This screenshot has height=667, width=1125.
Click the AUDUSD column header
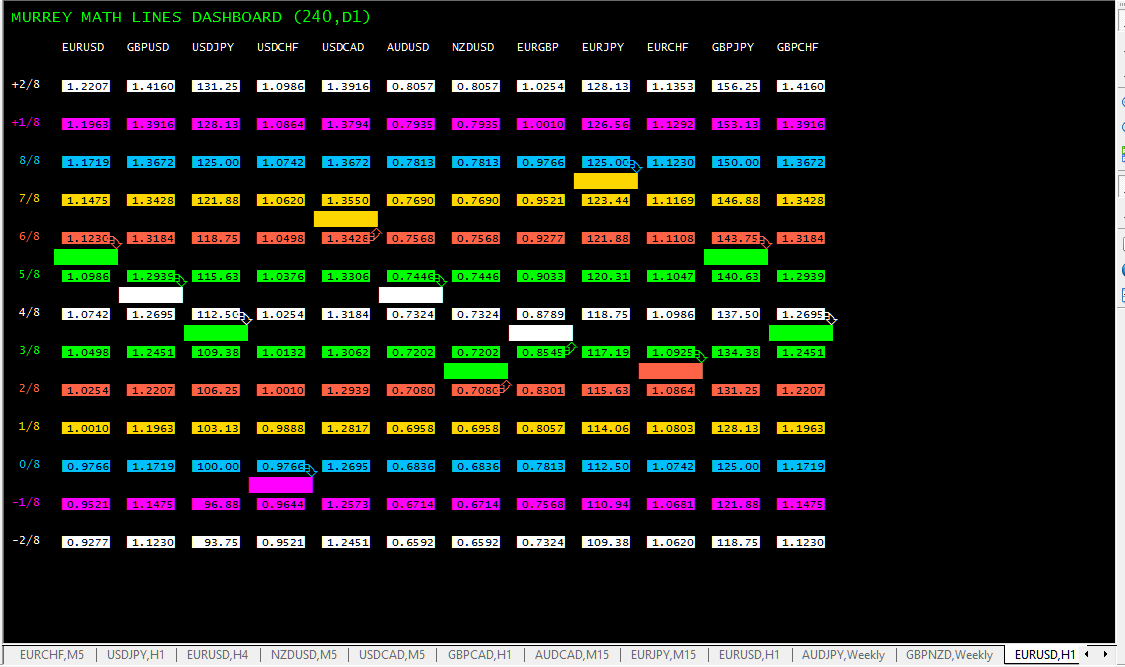[408, 47]
